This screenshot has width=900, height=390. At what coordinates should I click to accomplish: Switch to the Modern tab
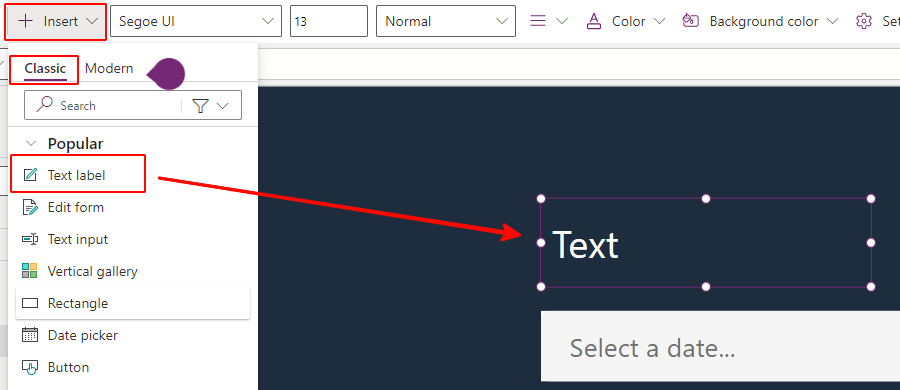point(109,68)
